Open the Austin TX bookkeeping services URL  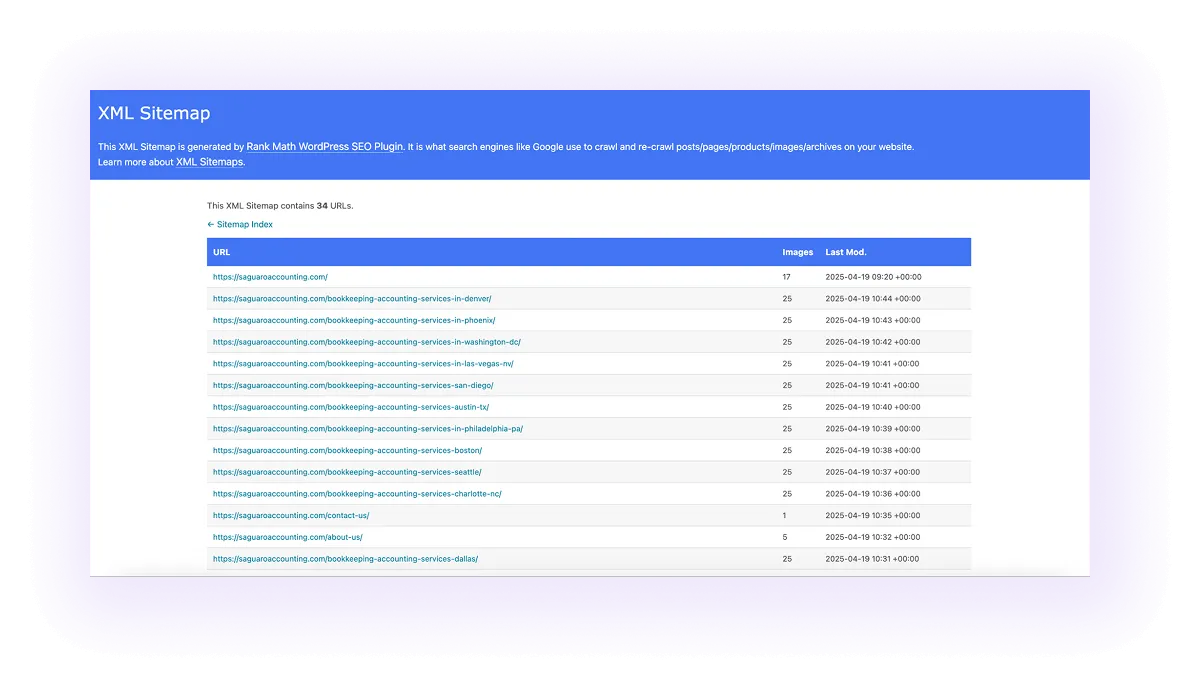346,407
